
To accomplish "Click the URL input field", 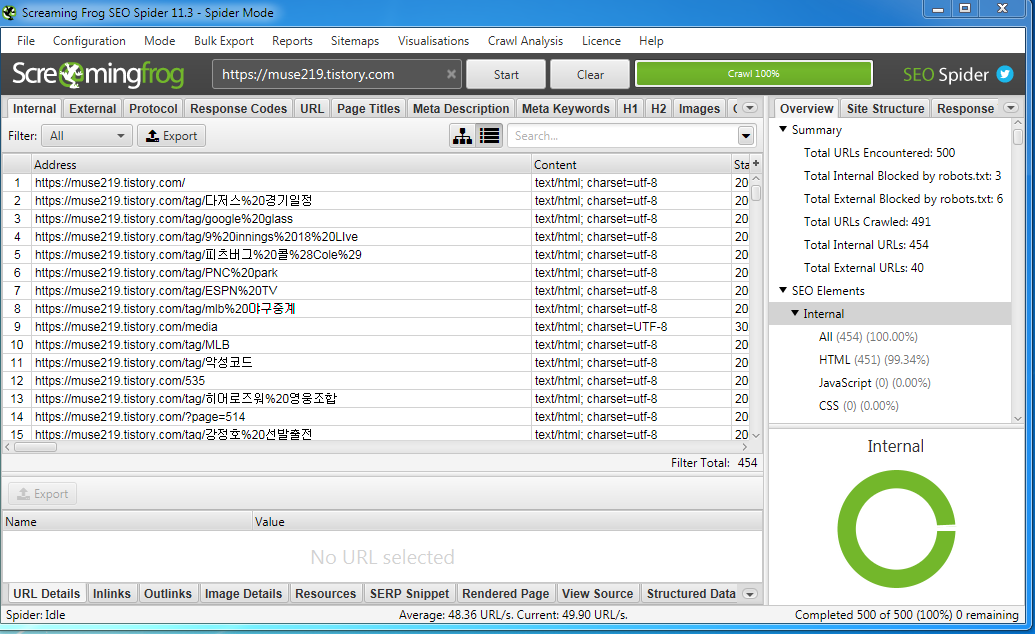I will click(337, 74).
